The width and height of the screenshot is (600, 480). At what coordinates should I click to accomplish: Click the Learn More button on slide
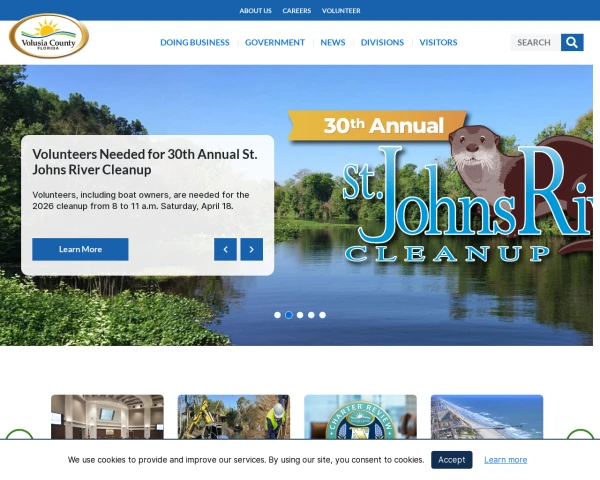click(80, 249)
